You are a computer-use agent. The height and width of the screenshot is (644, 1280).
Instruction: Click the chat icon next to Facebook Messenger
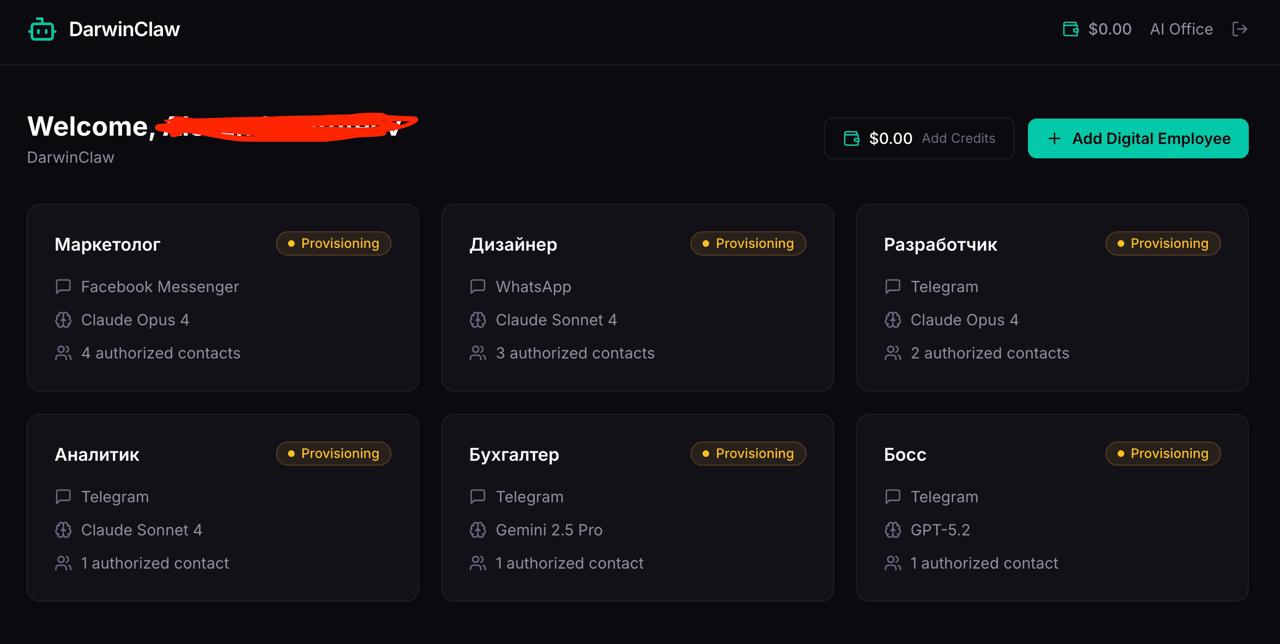(63, 287)
